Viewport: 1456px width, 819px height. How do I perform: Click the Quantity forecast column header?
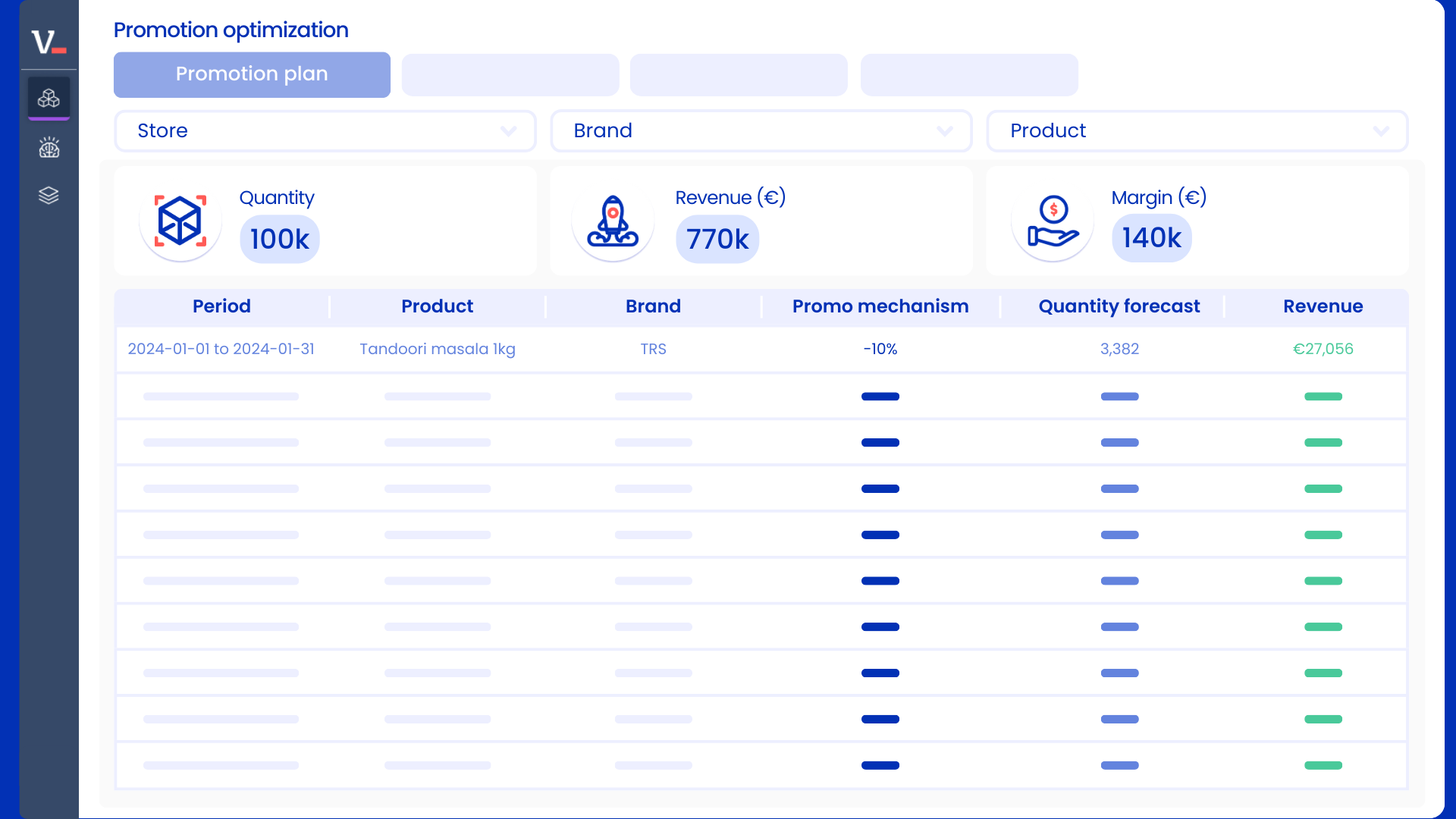click(x=1119, y=306)
